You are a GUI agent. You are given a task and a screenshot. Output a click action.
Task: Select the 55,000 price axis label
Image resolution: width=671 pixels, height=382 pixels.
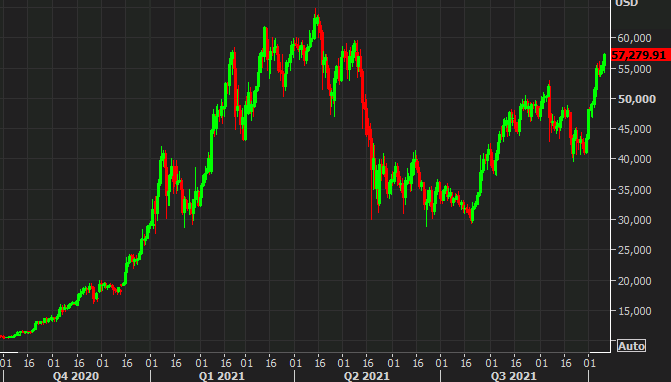(634, 68)
